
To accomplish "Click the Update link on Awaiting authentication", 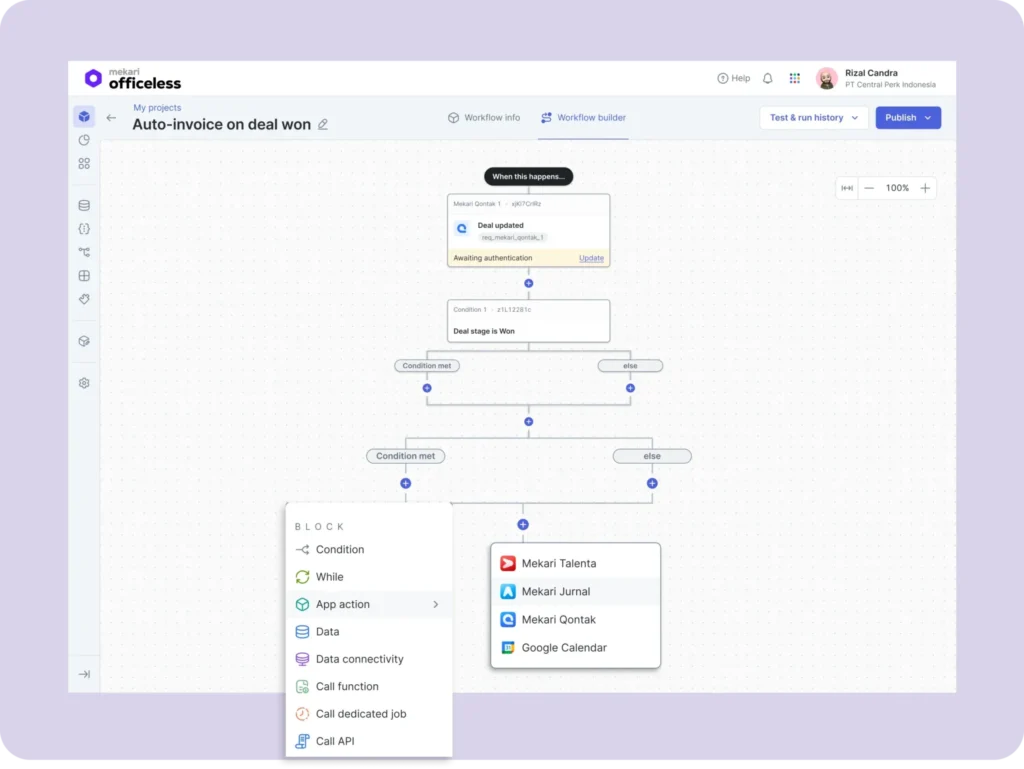I will 591,258.
